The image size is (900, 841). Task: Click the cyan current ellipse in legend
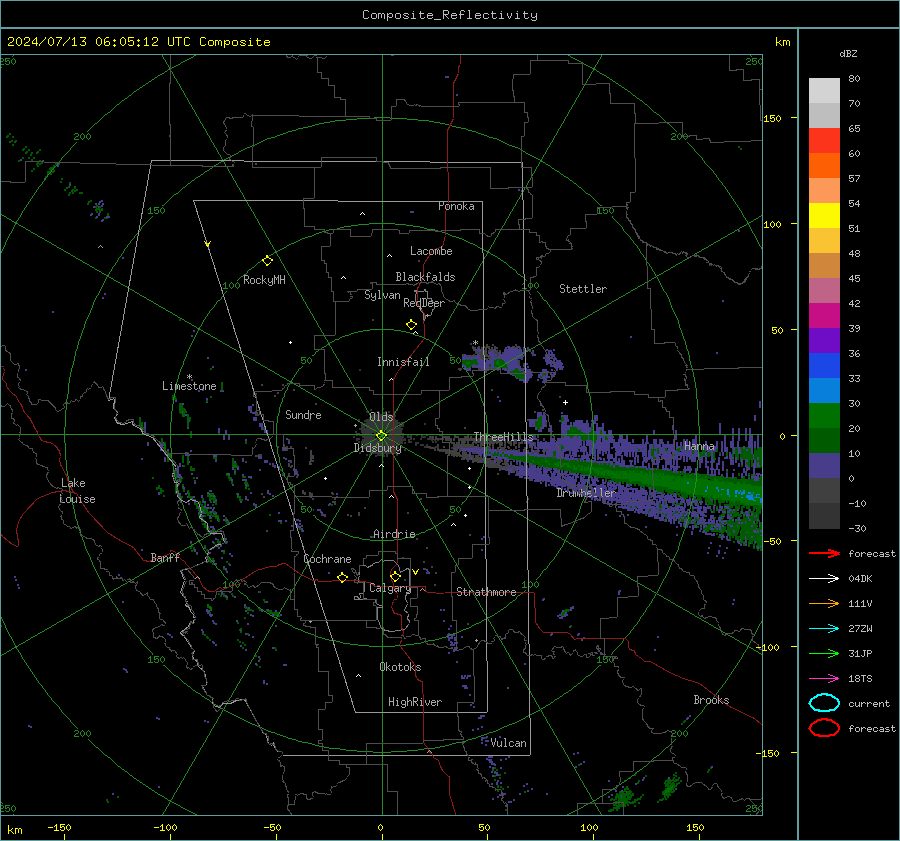coord(824,703)
